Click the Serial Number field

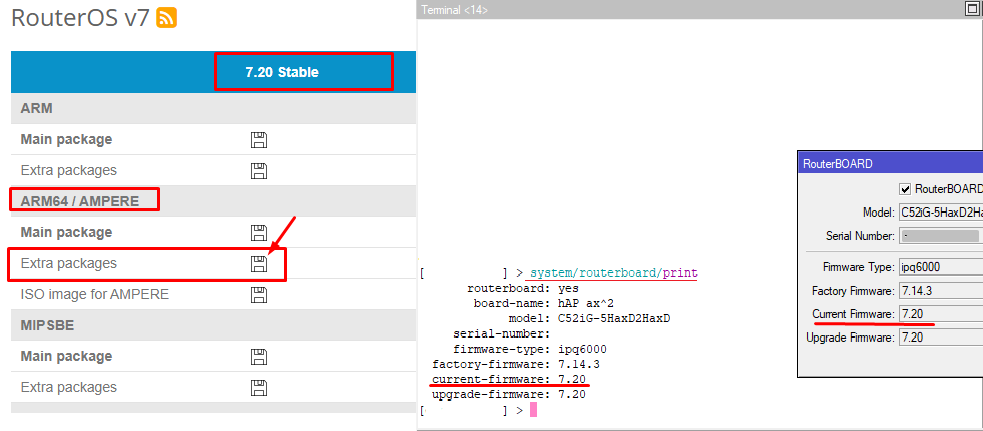click(x=940, y=236)
